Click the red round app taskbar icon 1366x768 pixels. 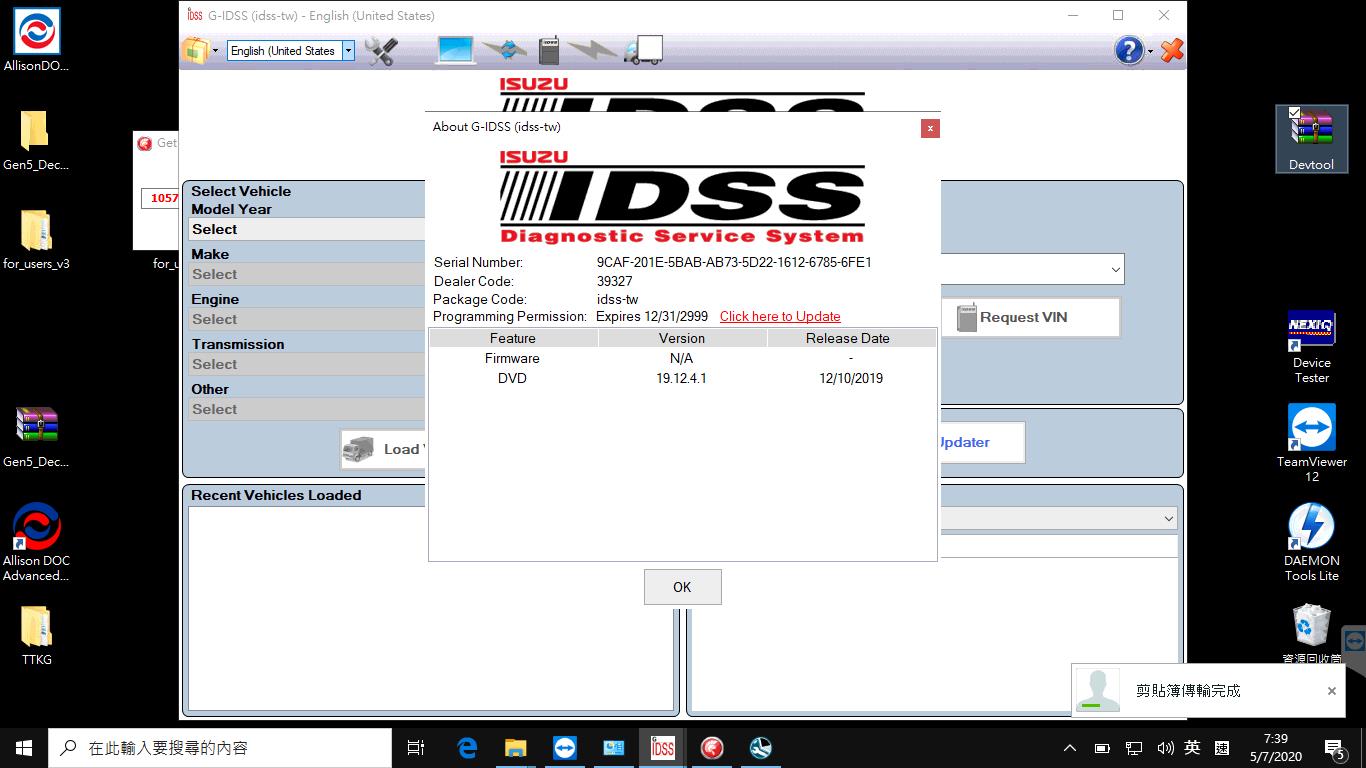(712, 748)
